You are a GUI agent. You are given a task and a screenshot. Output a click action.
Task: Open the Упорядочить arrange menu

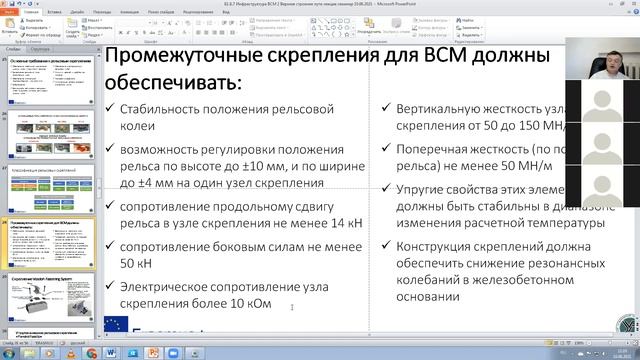tap(369, 27)
